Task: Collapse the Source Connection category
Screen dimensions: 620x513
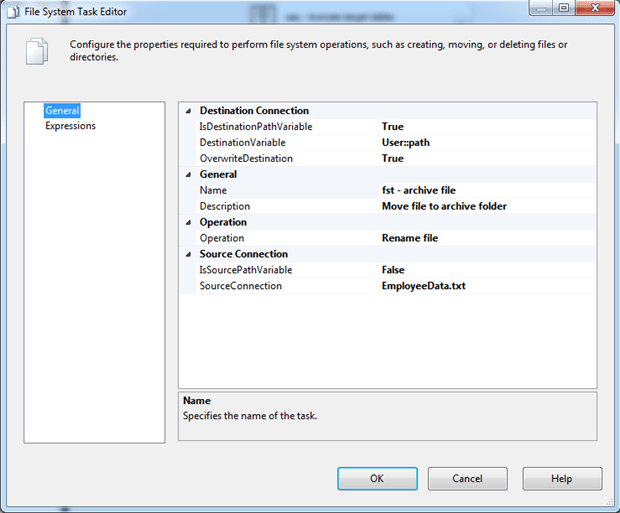Action: tap(187, 255)
